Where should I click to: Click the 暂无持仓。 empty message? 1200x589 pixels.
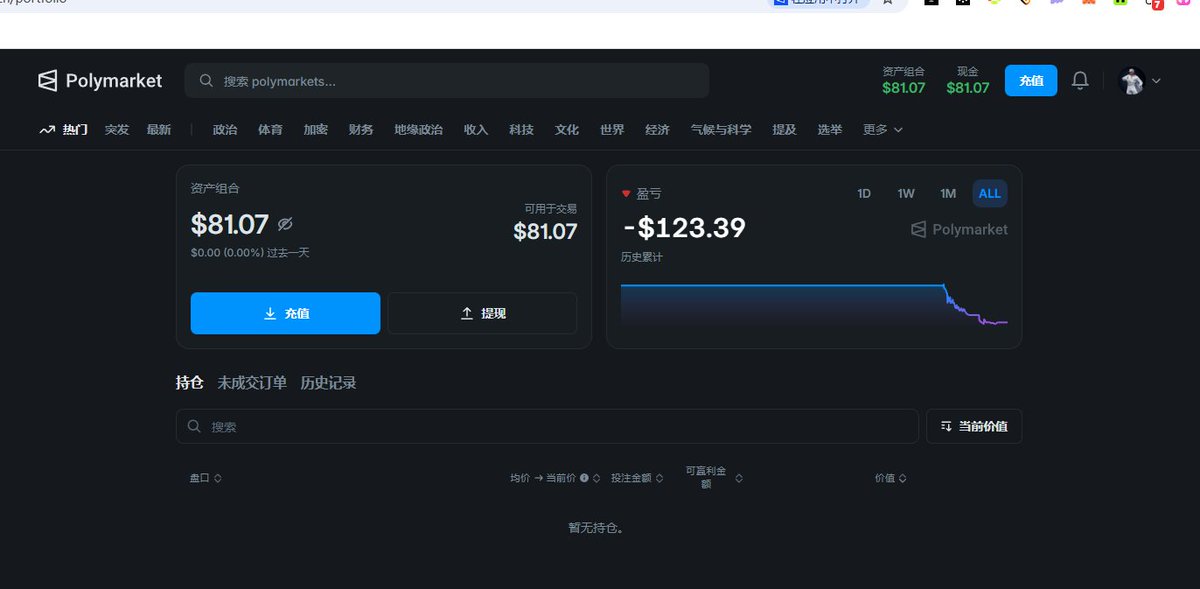pos(596,528)
